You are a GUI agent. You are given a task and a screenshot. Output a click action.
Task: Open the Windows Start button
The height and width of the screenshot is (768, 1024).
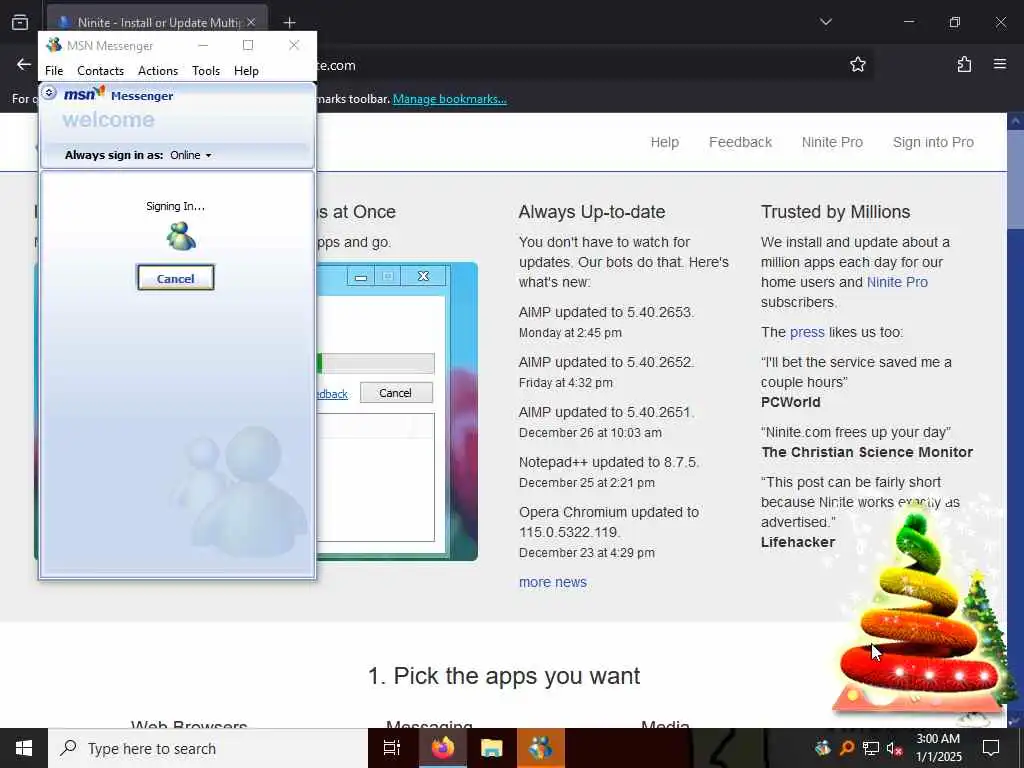(24, 748)
